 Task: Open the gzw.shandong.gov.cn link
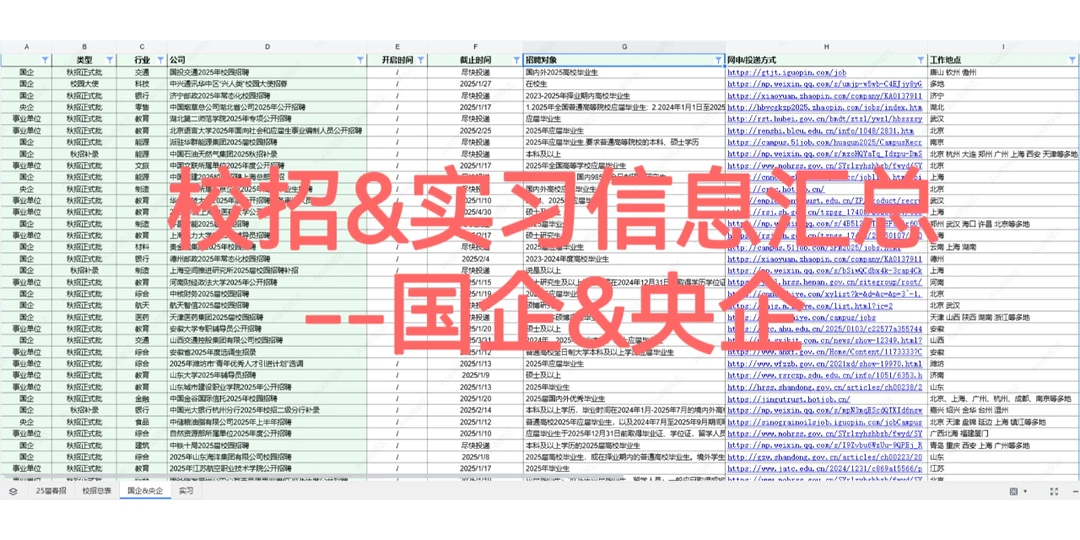coord(824,457)
